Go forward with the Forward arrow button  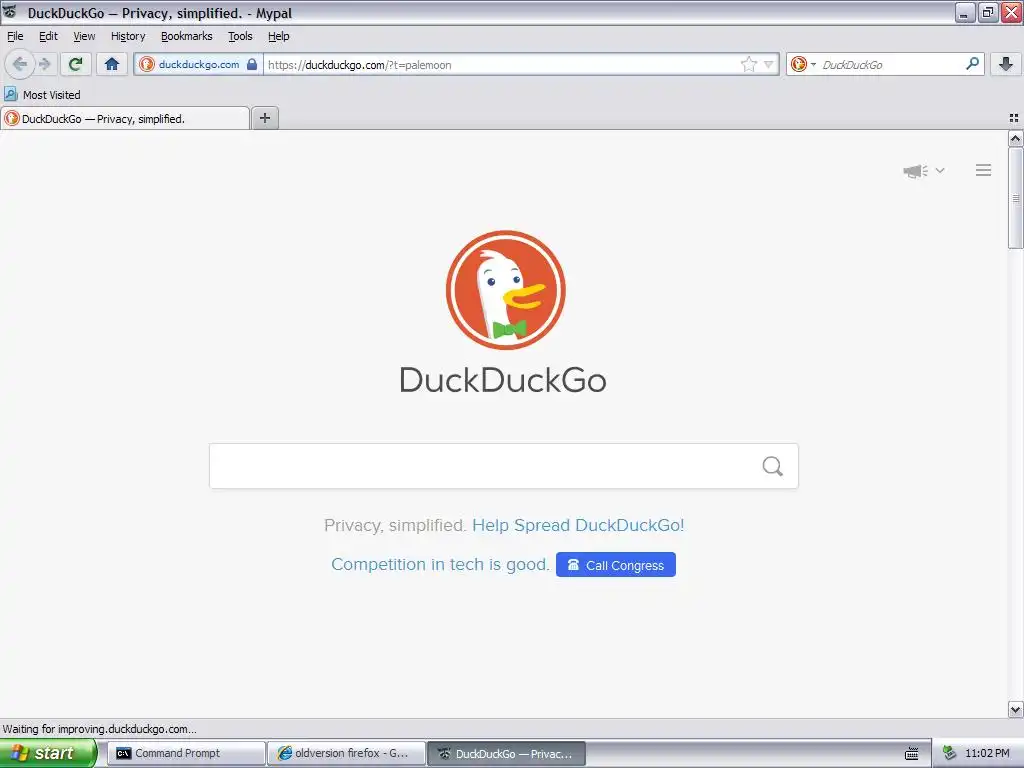[44, 64]
